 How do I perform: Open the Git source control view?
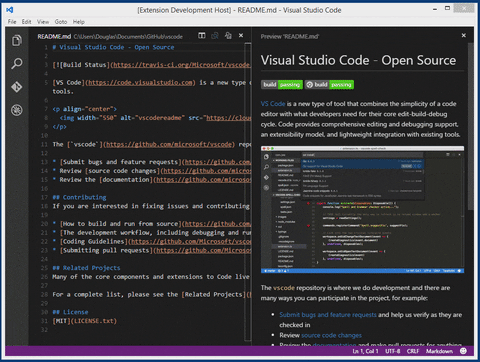[17, 87]
